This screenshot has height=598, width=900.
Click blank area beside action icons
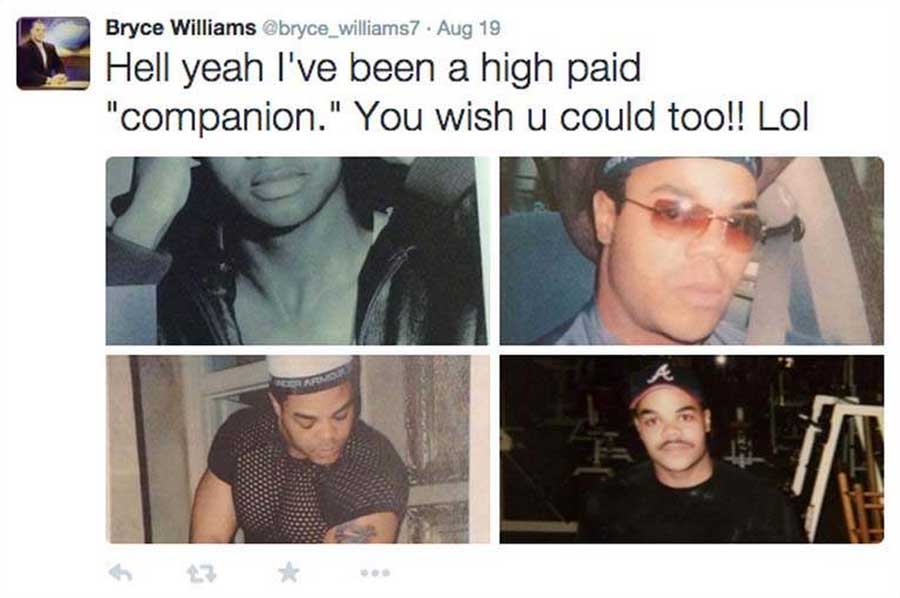pos(631,572)
